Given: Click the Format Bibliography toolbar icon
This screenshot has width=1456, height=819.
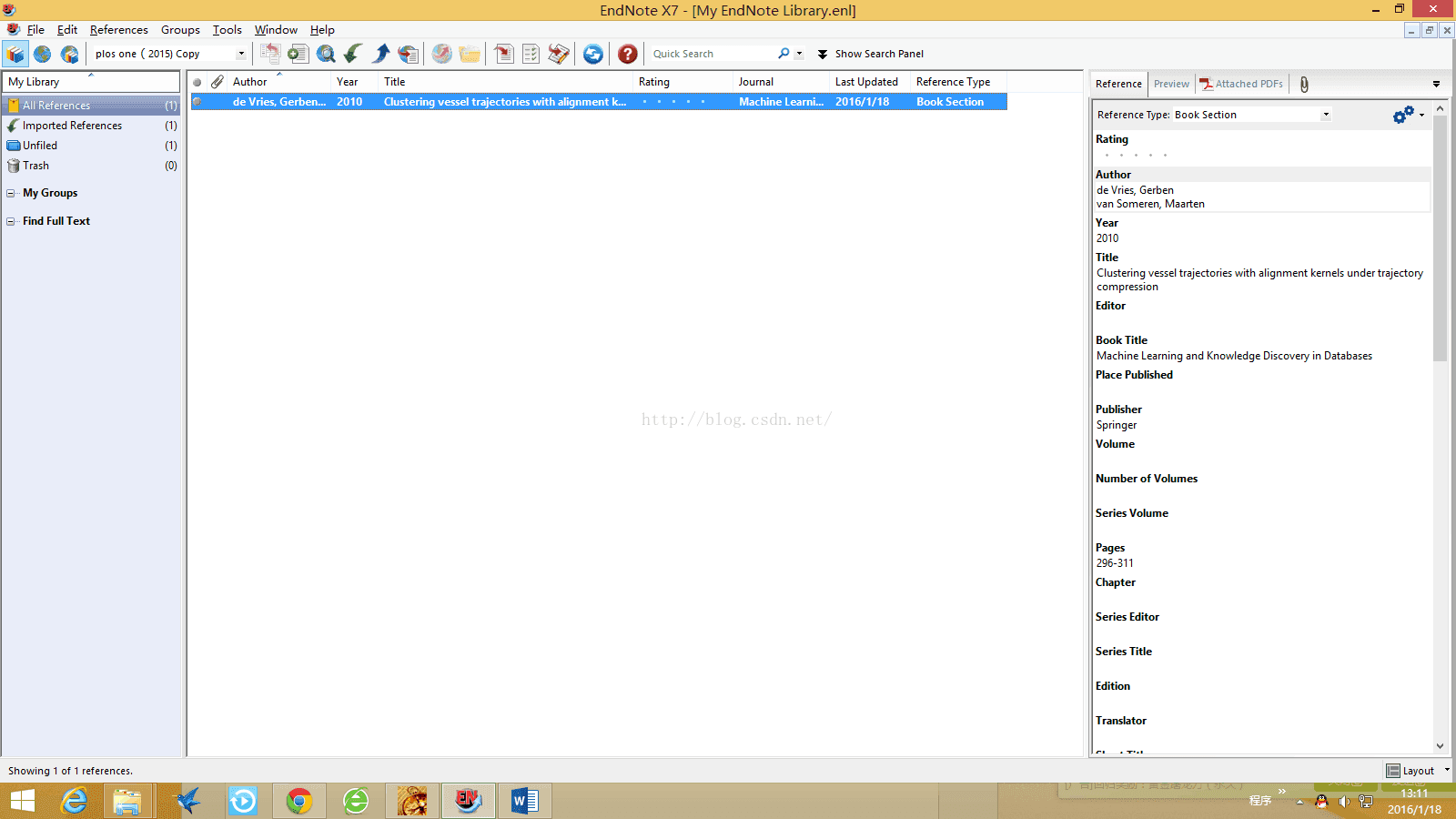Looking at the screenshot, I should [531, 54].
